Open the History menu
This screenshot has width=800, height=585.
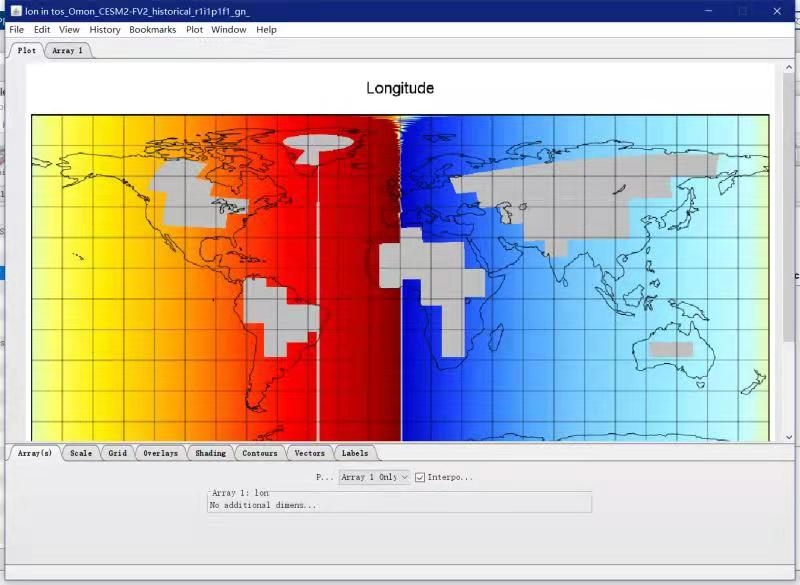tap(104, 30)
